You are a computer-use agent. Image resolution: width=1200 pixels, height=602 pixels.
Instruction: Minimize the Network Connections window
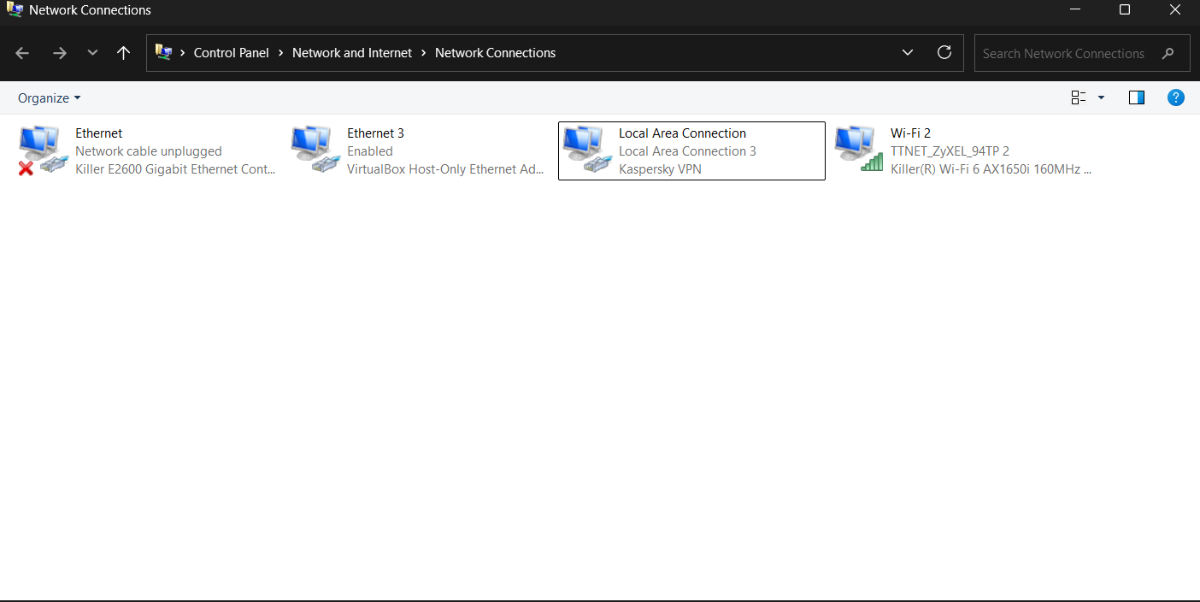point(1076,10)
